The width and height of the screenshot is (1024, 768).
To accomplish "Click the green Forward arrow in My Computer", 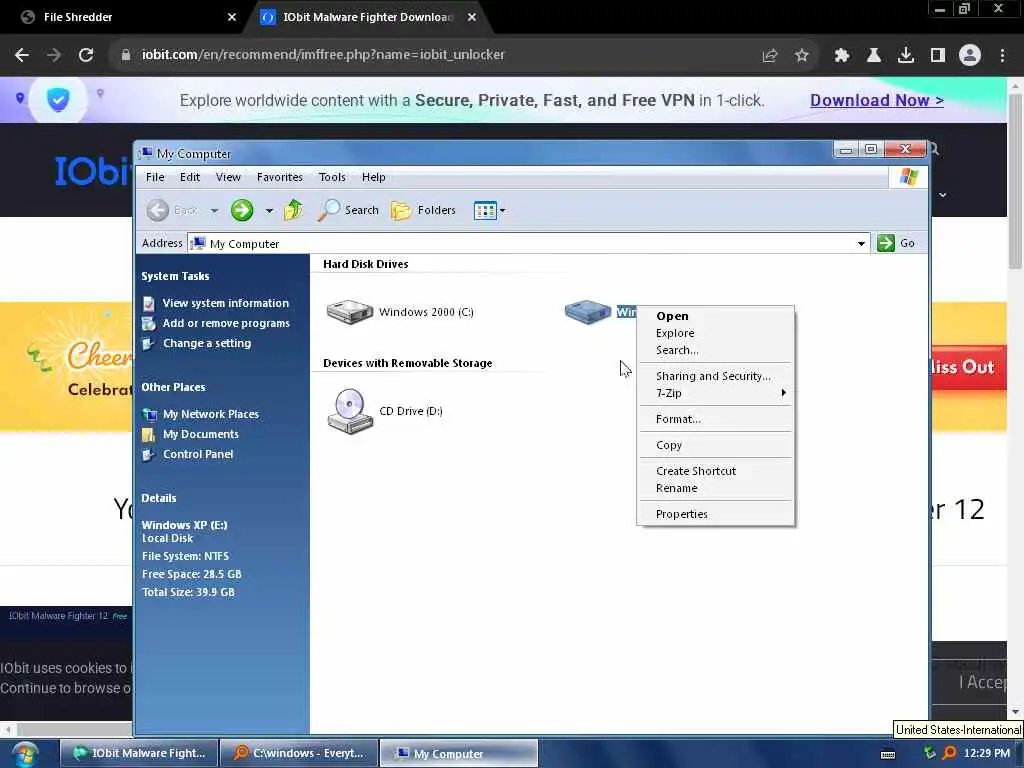I will pos(242,210).
